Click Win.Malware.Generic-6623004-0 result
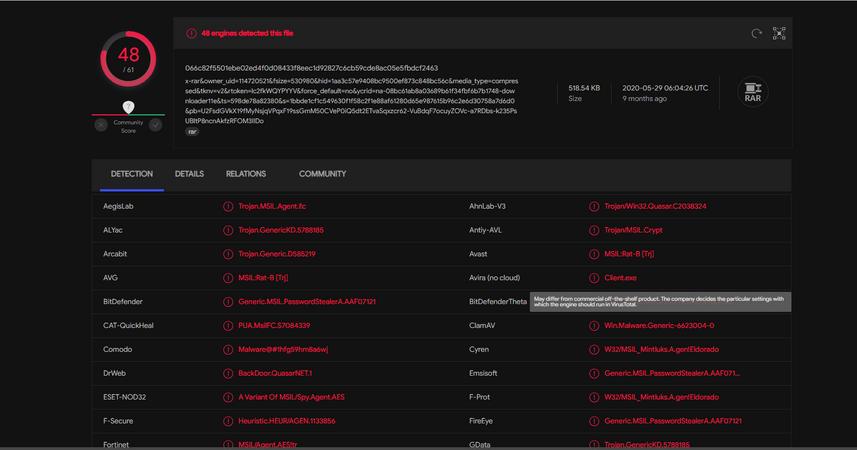 (x=659, y=326)
